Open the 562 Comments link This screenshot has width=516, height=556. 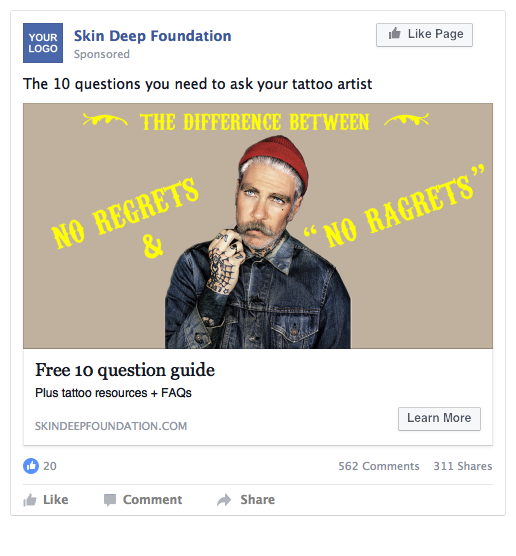pos(379,466)
